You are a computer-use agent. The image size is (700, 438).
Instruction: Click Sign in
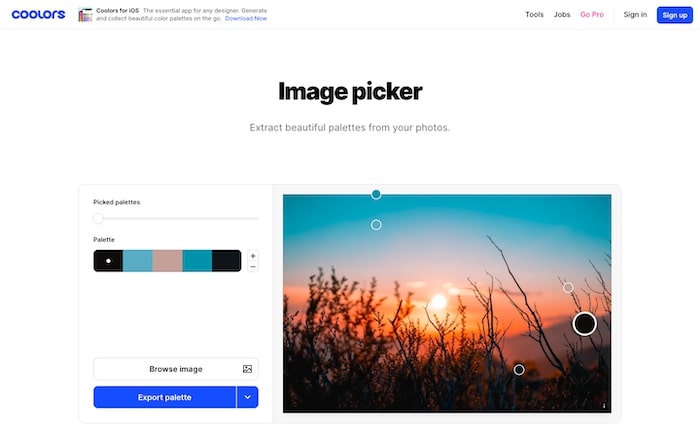point(635,15)
